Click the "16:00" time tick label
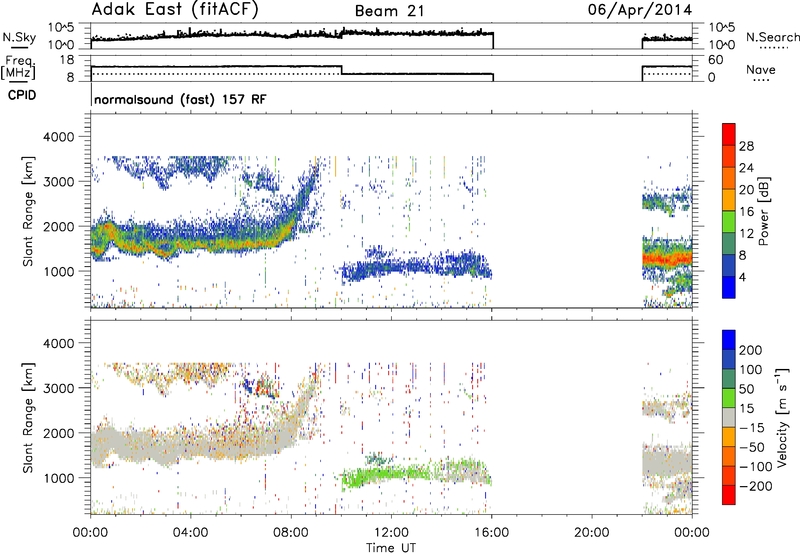The height and width of the screenshot is (554, 800). tap(491, 533)
